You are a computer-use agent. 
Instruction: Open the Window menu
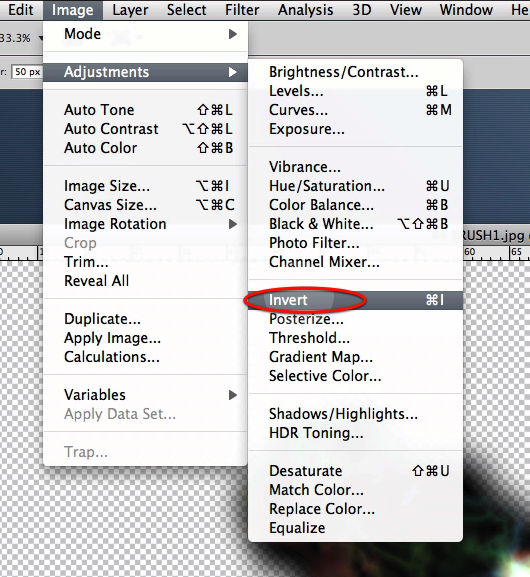coord(466,10)
